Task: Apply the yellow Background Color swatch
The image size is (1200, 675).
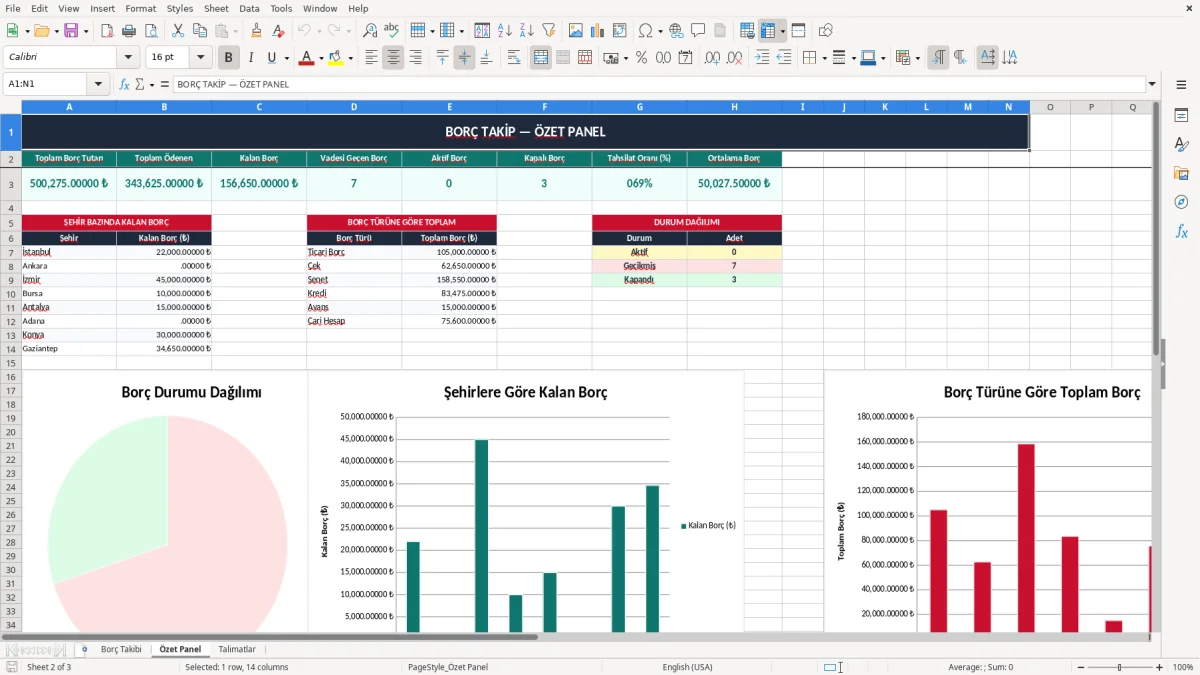Action: (336, 58)
